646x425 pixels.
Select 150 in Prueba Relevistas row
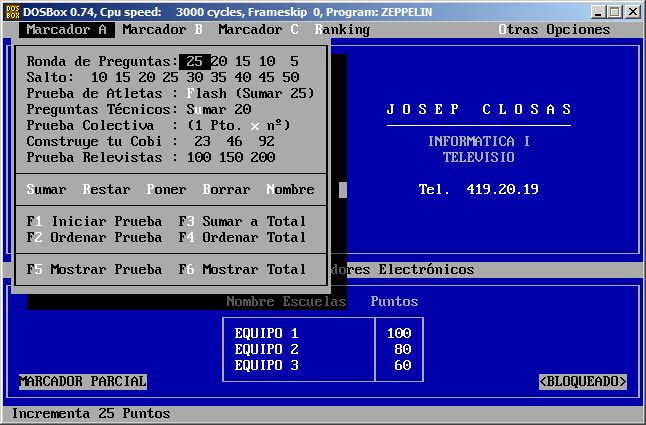point(230,157)
